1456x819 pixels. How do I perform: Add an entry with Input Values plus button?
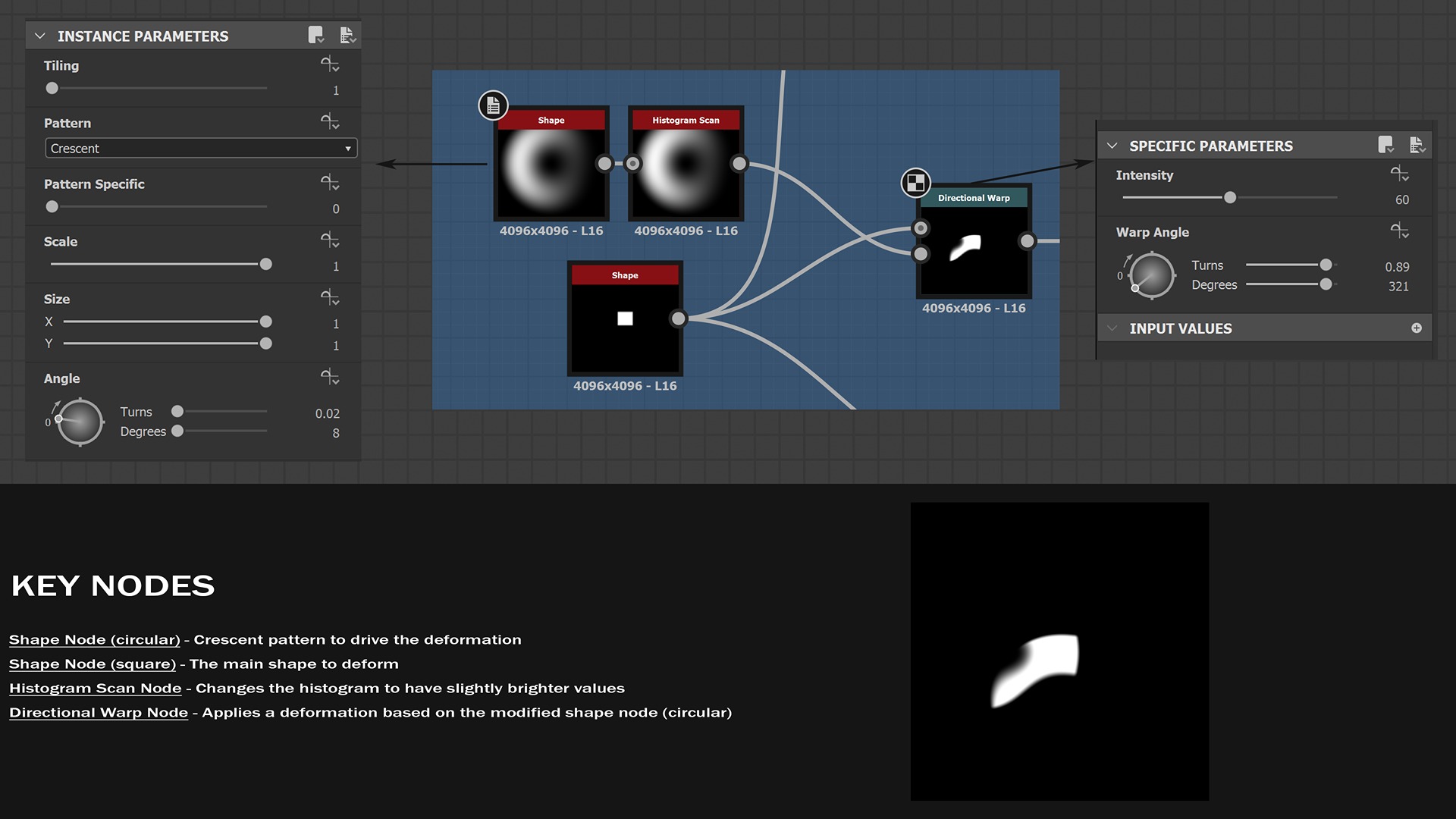tap(1416, 328)
